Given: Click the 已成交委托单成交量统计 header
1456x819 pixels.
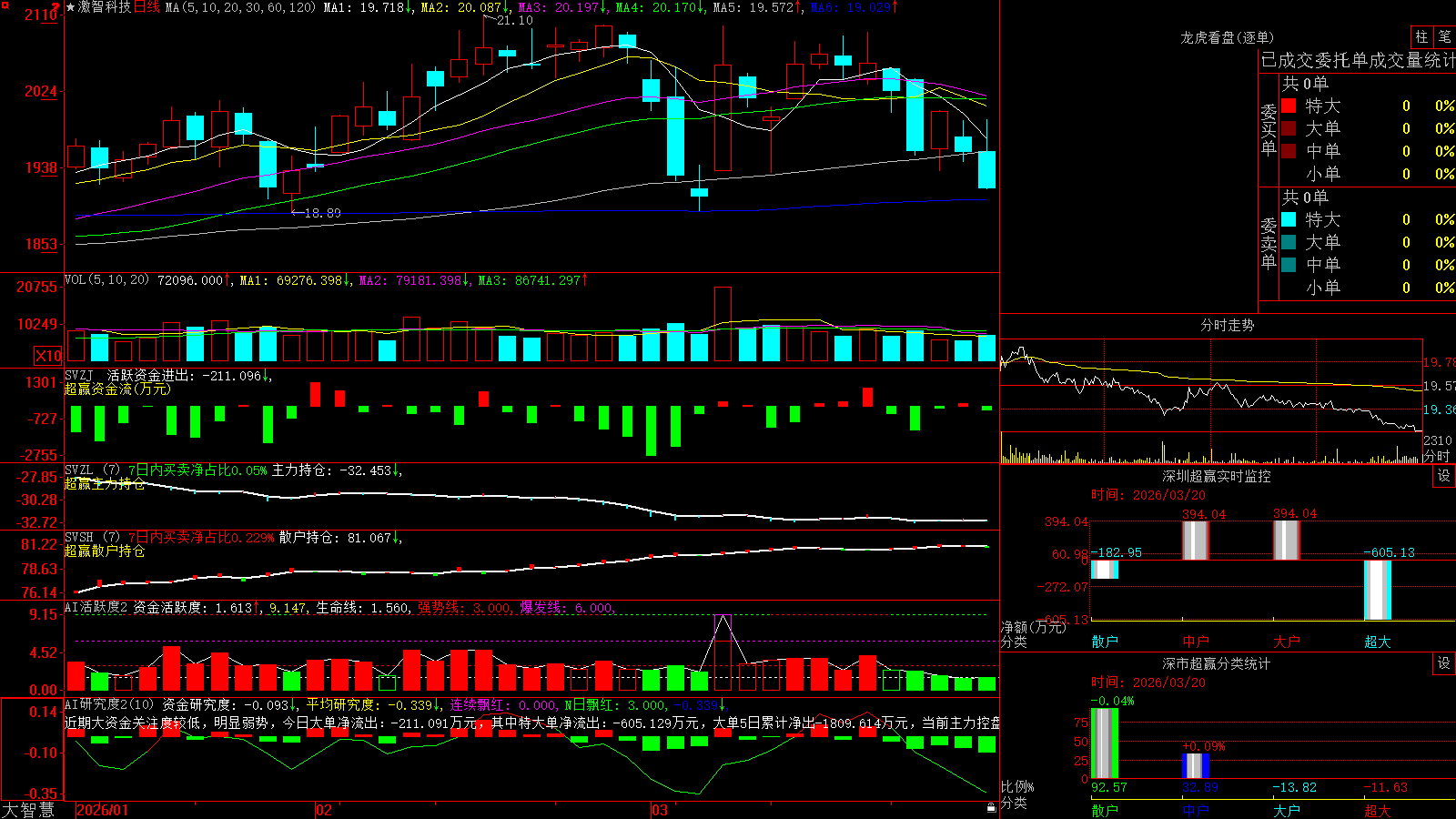Looking at the screenshot, I should click(x=1358, y=60).
